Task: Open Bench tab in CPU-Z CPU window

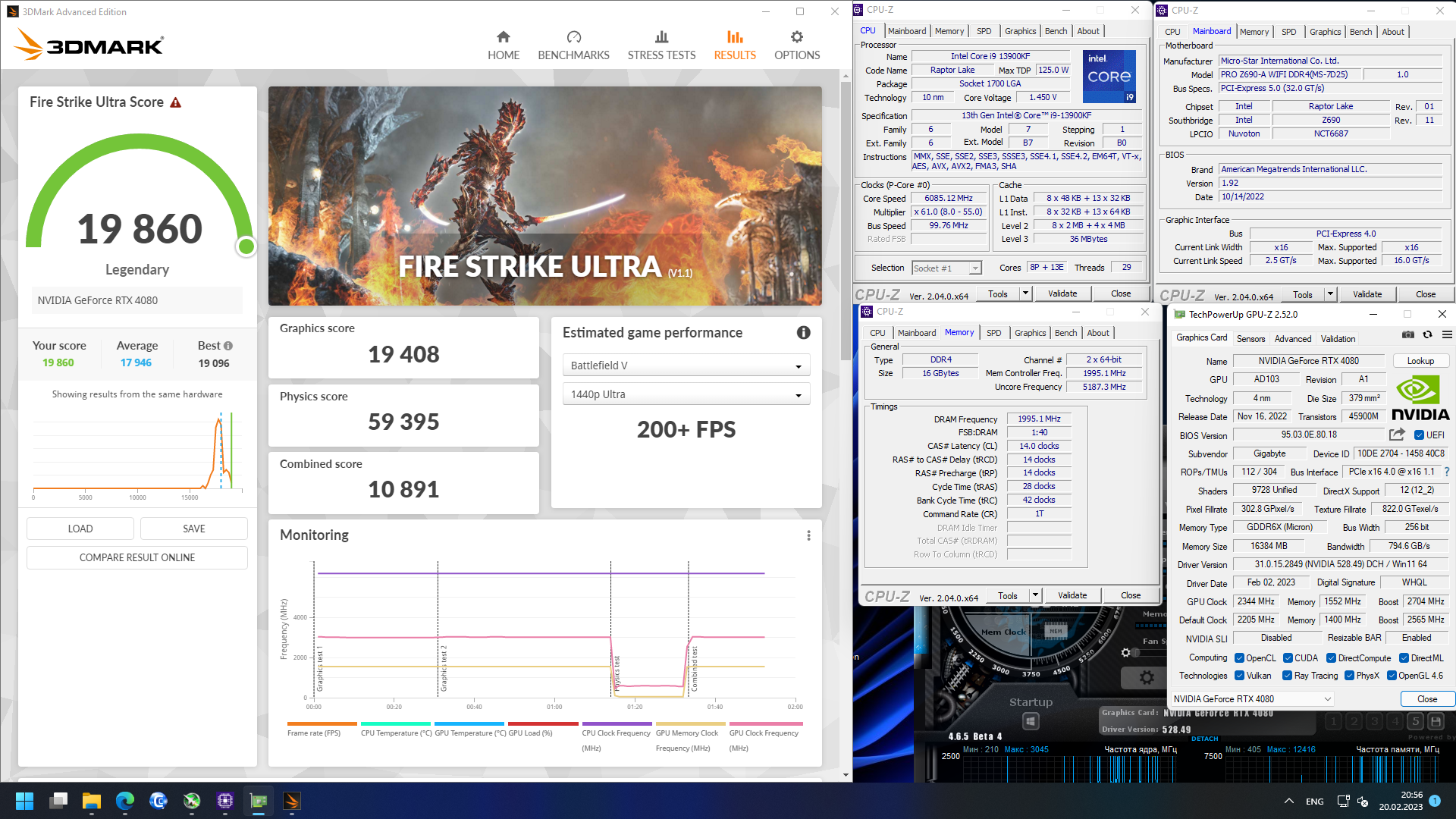Action: click(1056, 31)
